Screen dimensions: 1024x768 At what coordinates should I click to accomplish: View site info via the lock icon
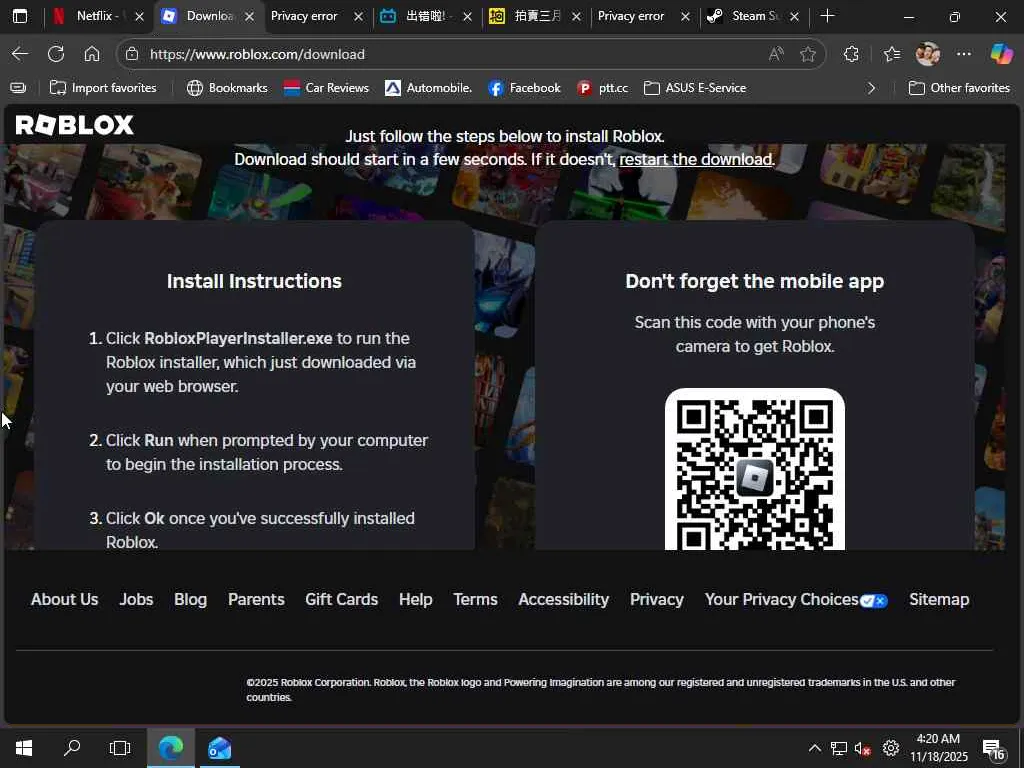coord(132,54)
